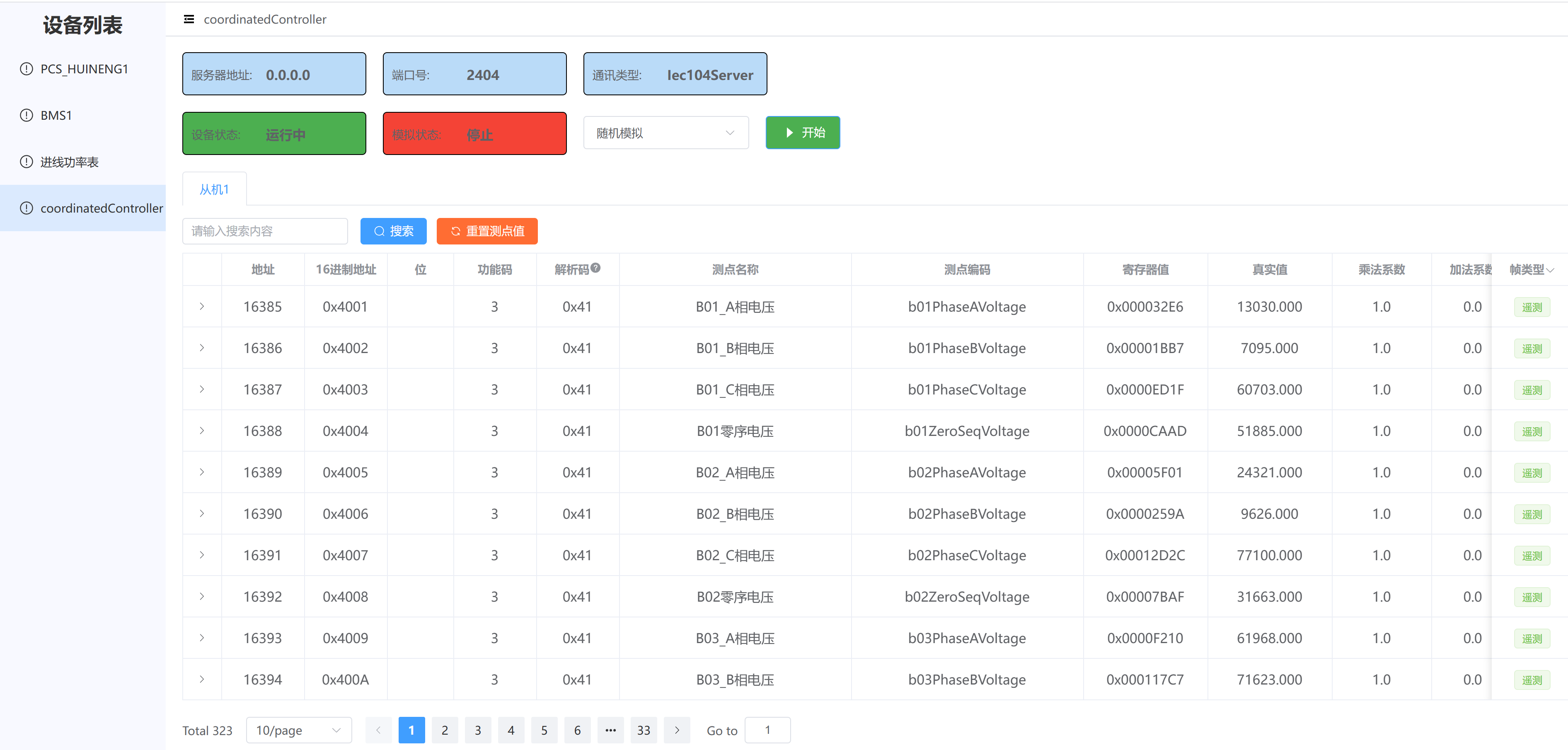Click the b01PhaseAVoltage cell

tap(967, 306)
